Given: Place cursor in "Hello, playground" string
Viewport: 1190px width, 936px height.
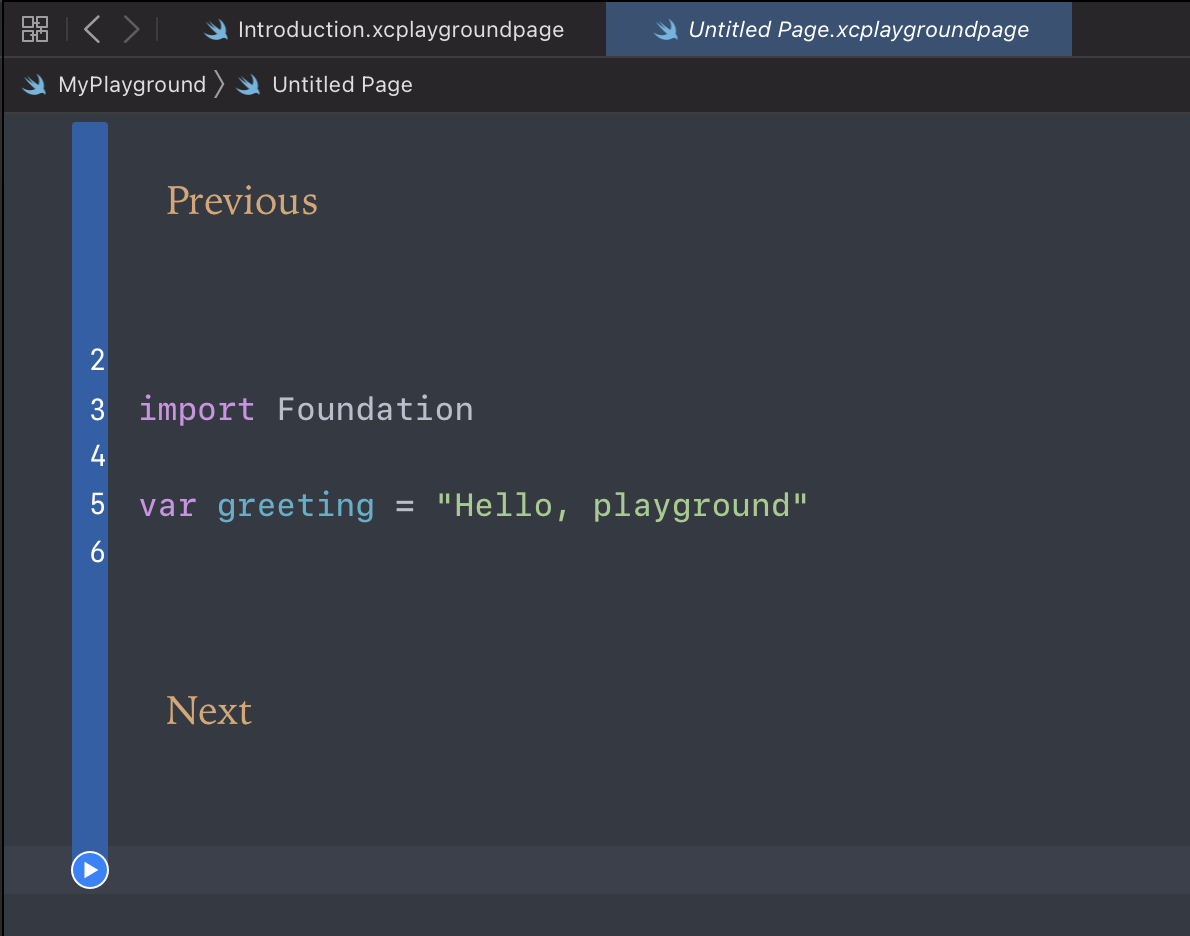Looking at the screenshot, I should [x=620, y=505].
